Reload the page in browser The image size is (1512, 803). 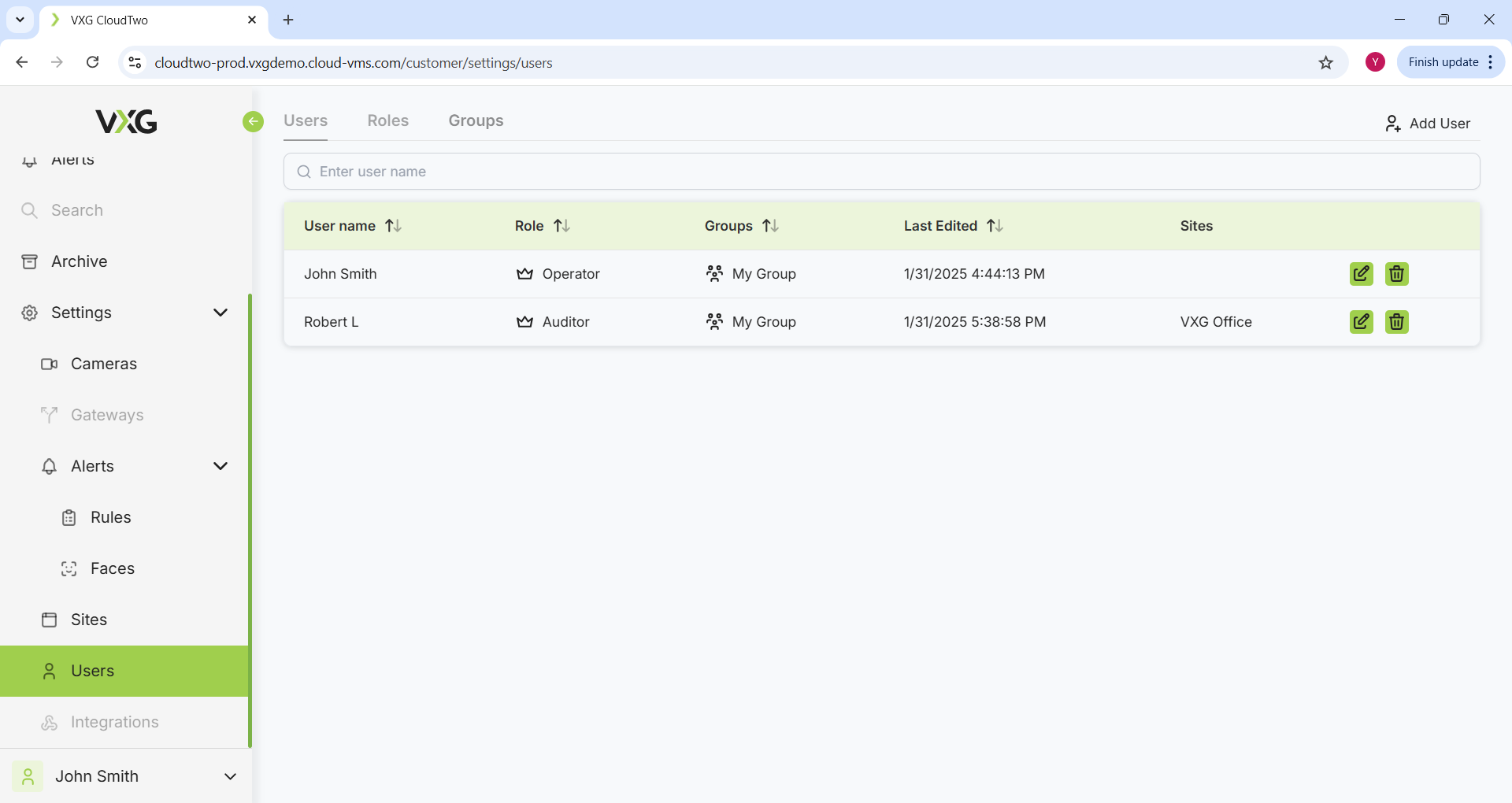93,62
